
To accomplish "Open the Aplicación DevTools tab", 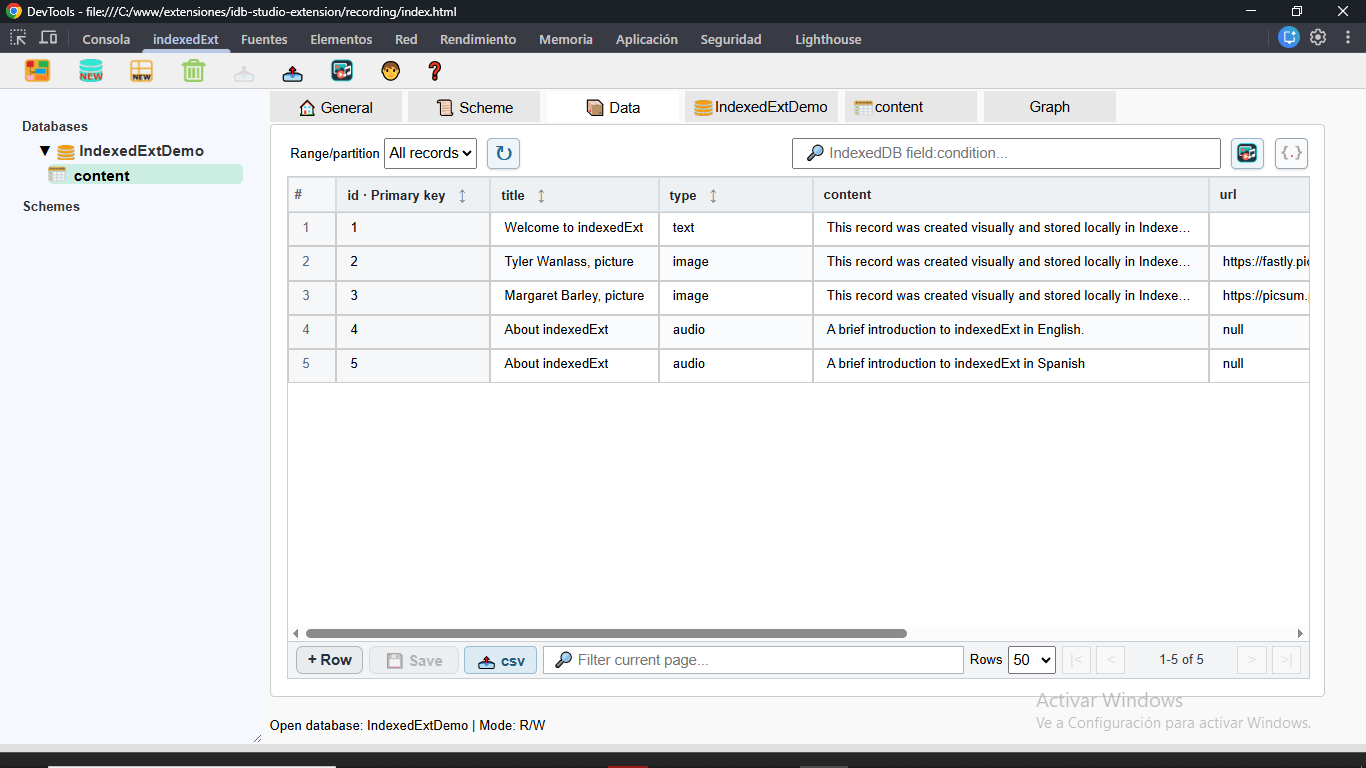I will (647, 39).
